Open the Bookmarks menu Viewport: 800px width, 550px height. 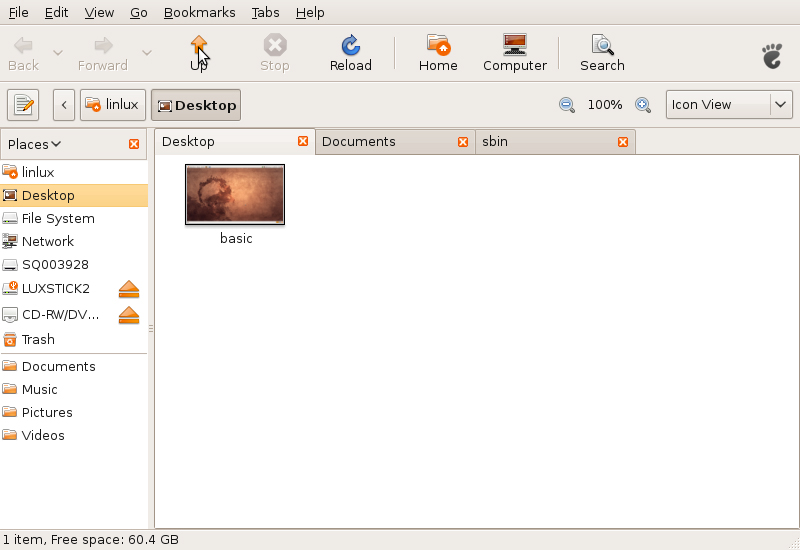(x=199, y=12)
